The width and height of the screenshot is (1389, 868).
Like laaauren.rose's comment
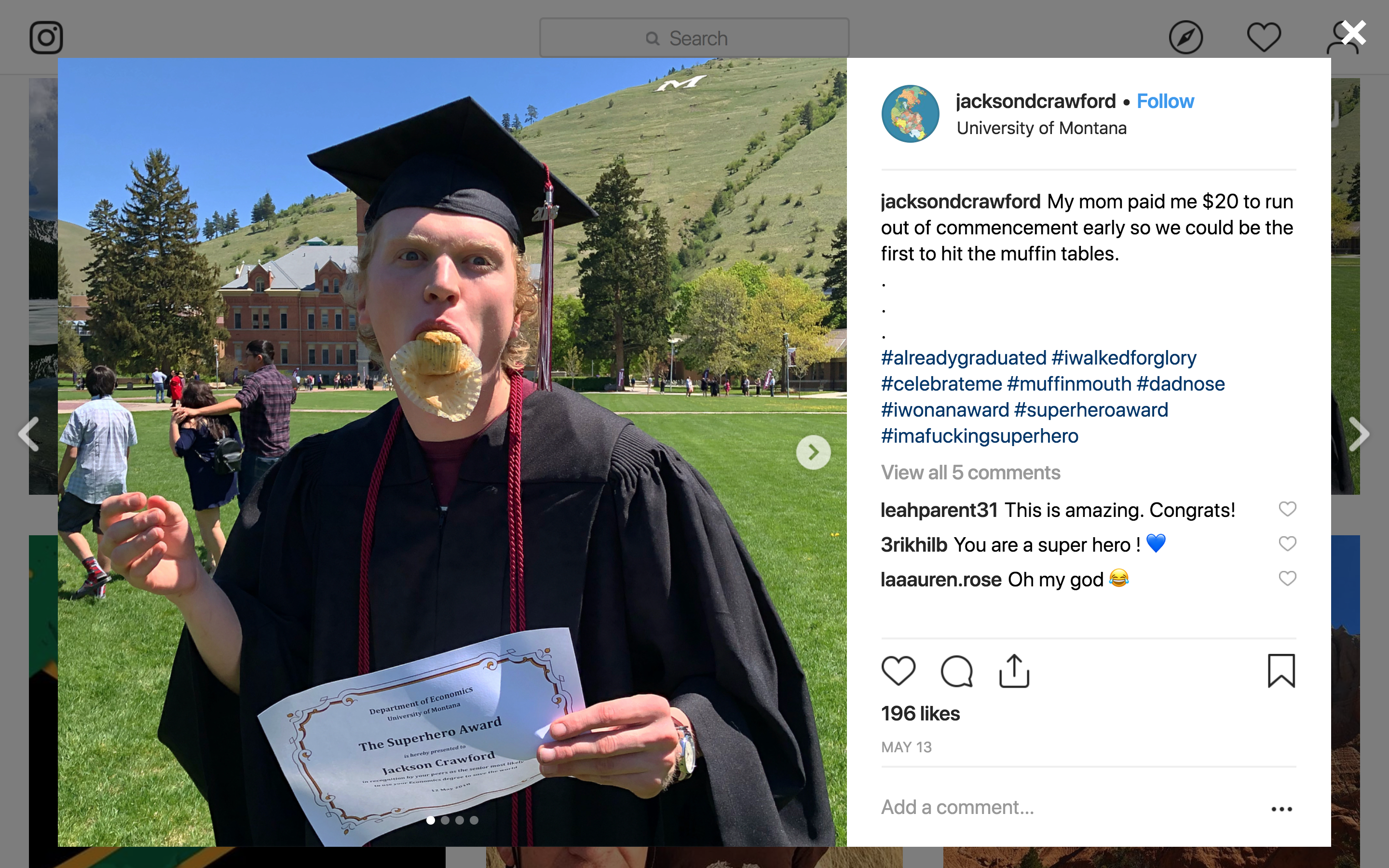pyautogui.click(x=1287, y=579)
